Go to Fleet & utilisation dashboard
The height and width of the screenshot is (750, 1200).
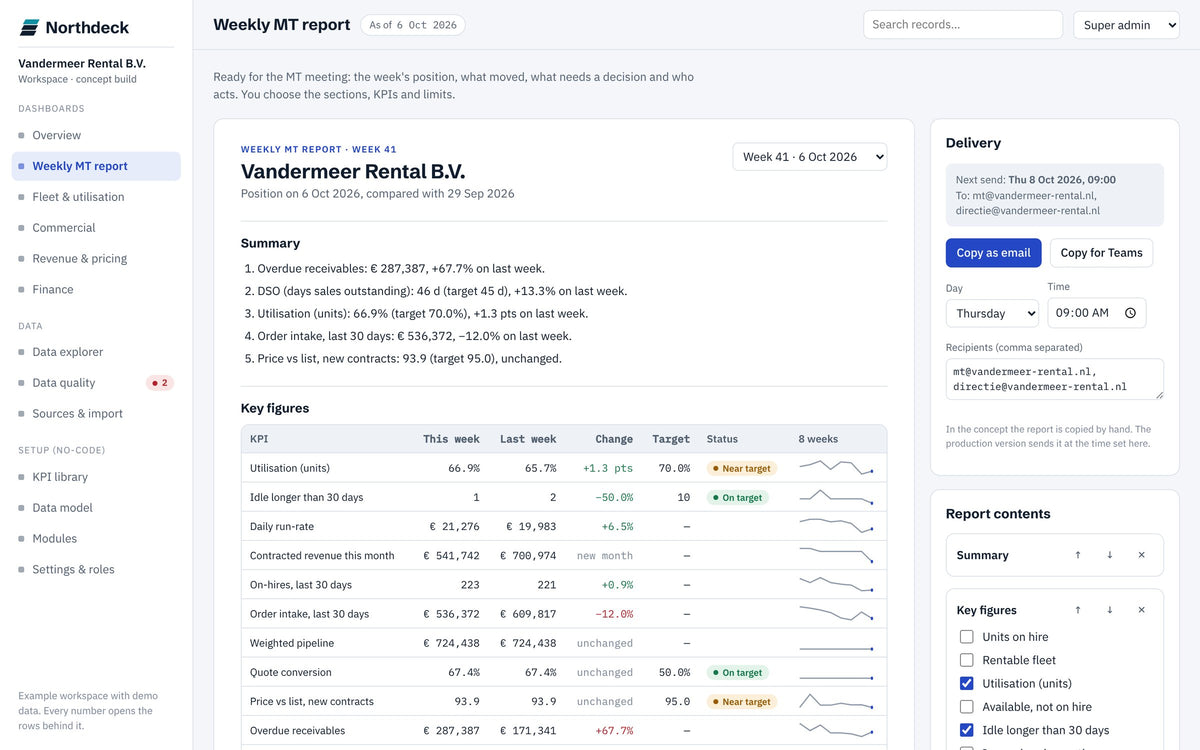coord(96,197)
